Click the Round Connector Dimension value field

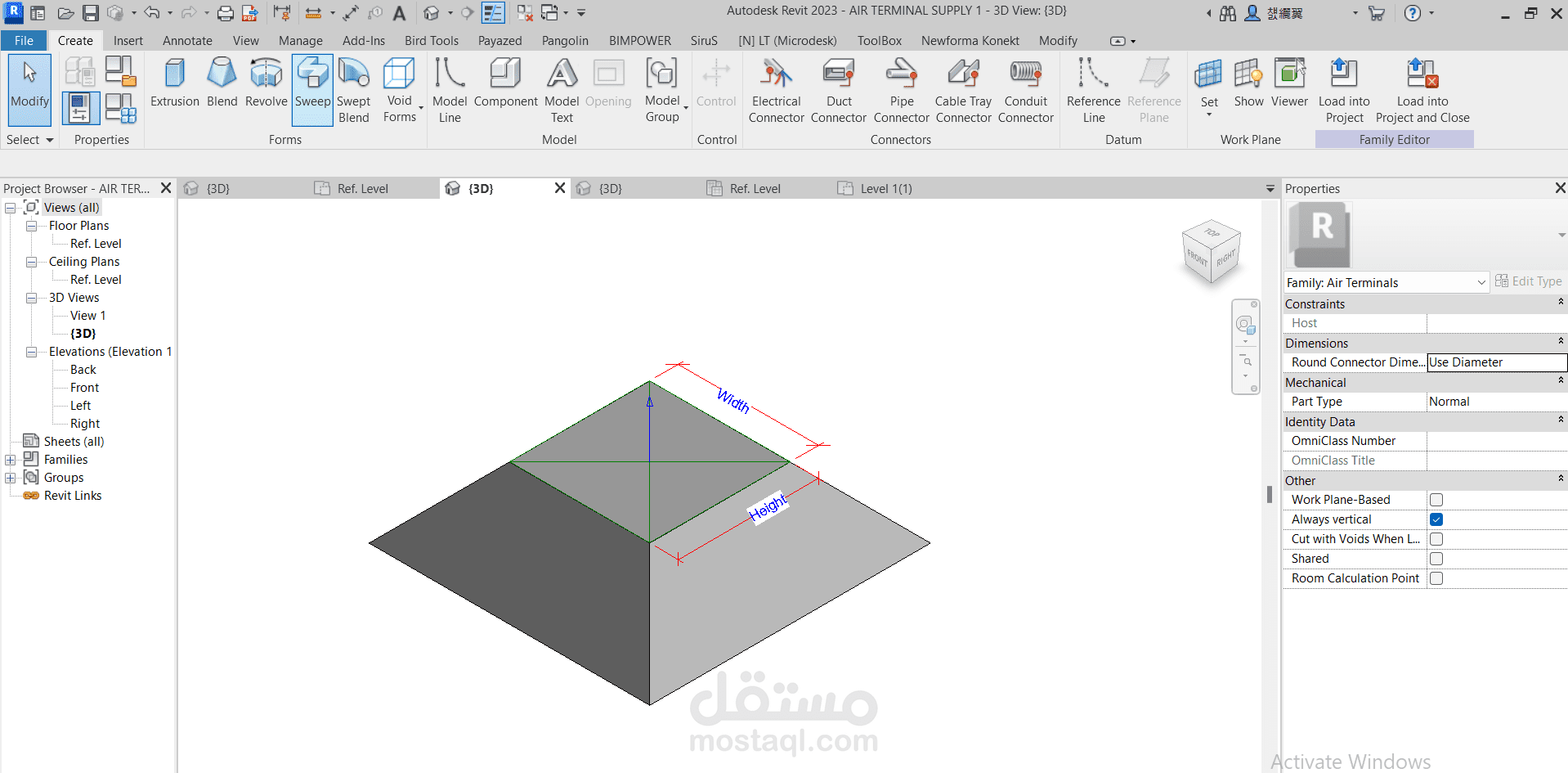click(1497, 362)
